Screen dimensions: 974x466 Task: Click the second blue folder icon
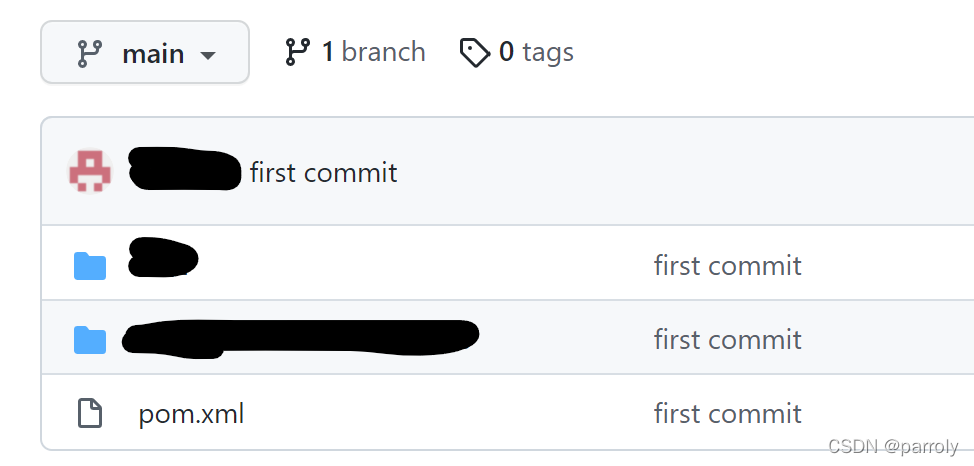click(90, 340)
